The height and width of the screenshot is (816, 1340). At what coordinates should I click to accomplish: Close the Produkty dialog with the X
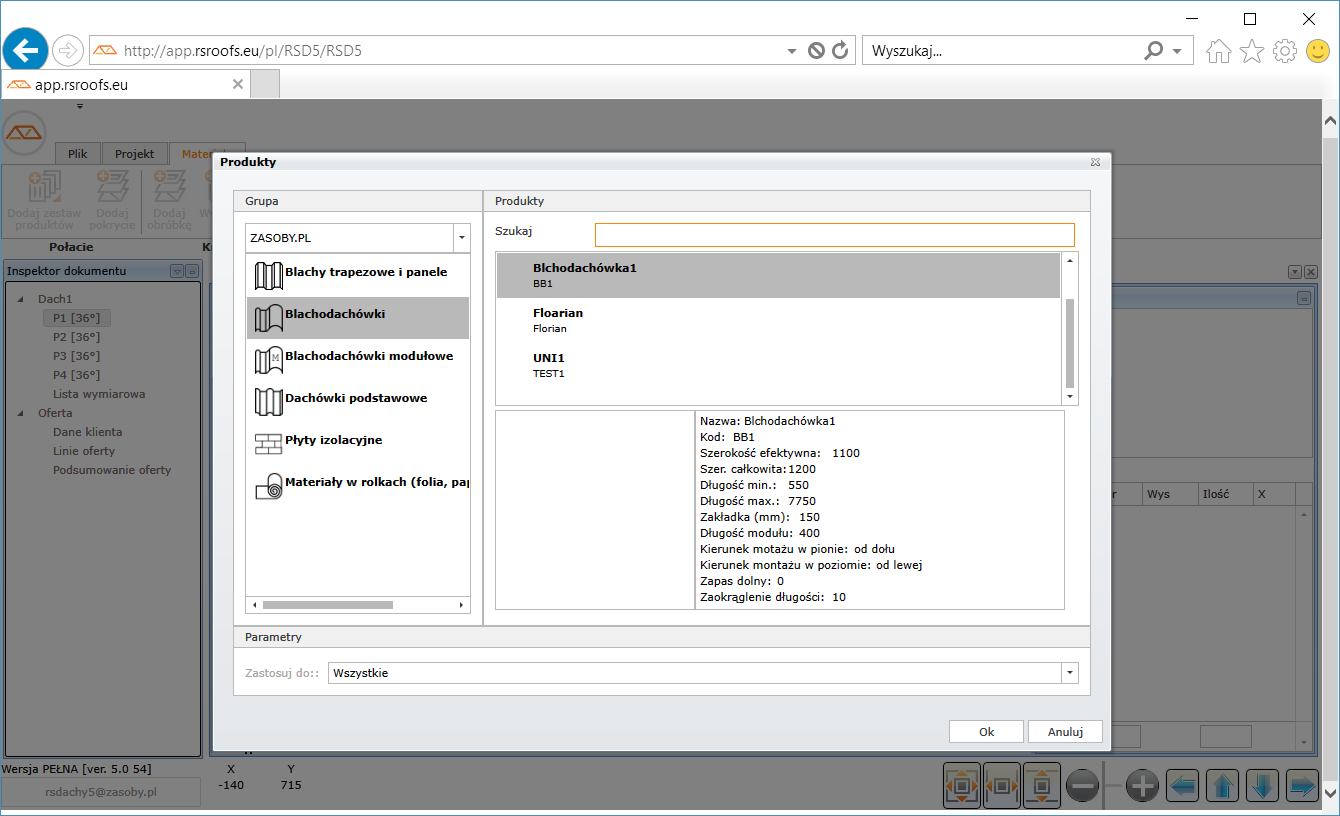(x=1096, y=162)
